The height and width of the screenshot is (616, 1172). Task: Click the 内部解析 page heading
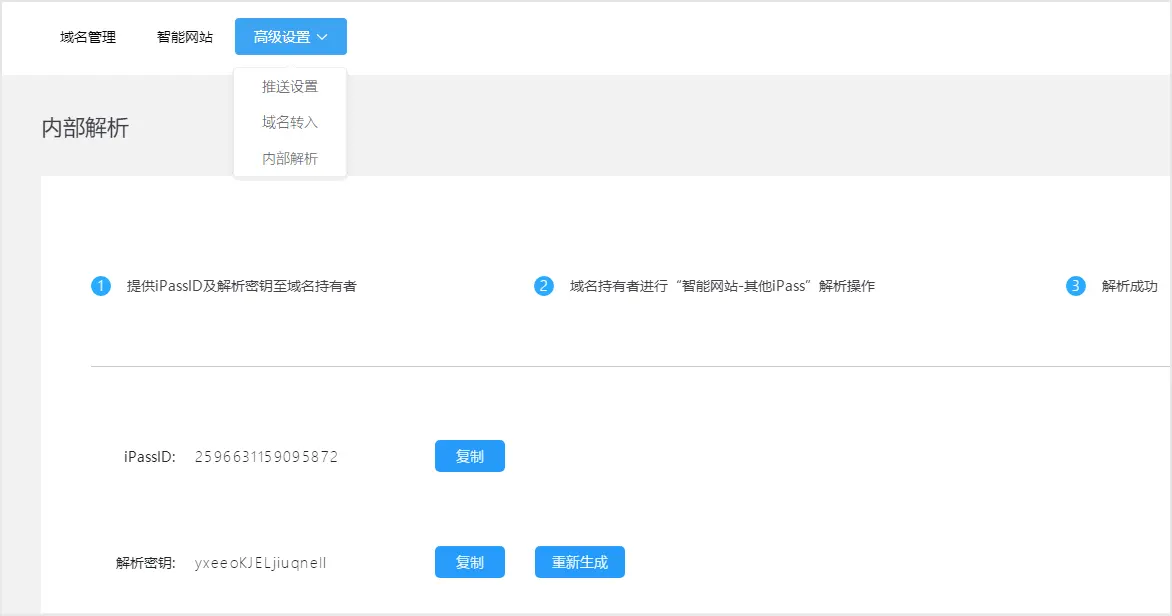(85, 128)
